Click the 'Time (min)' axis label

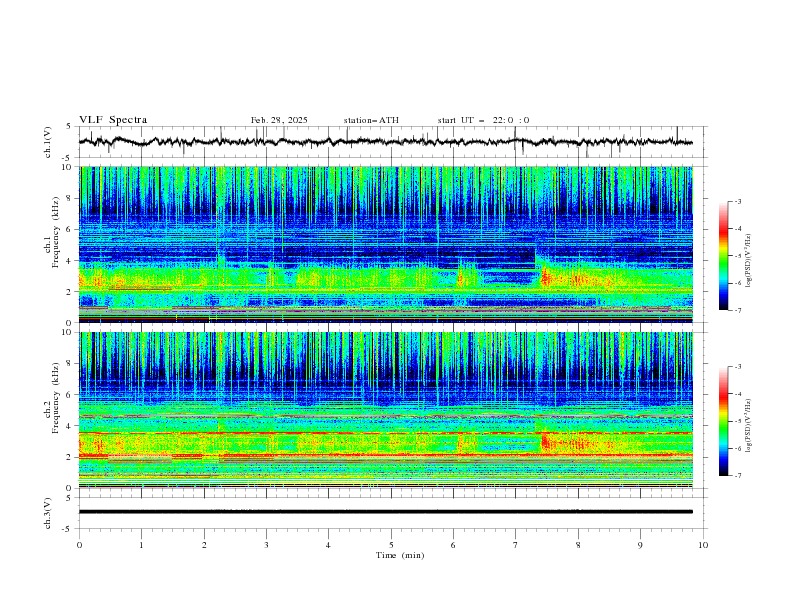coord(400,555)
